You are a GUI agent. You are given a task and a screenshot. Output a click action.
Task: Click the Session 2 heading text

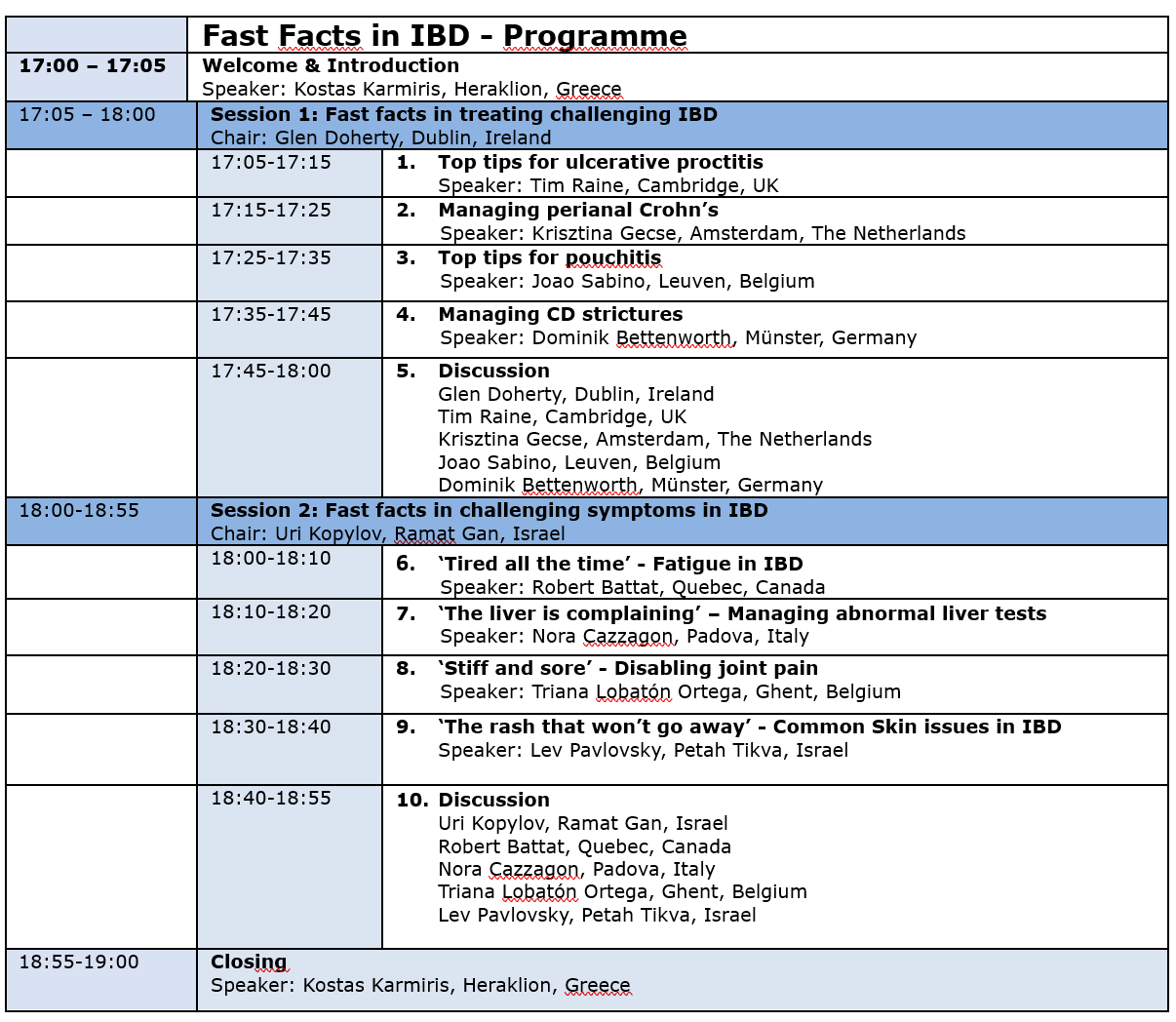point(489,510)
